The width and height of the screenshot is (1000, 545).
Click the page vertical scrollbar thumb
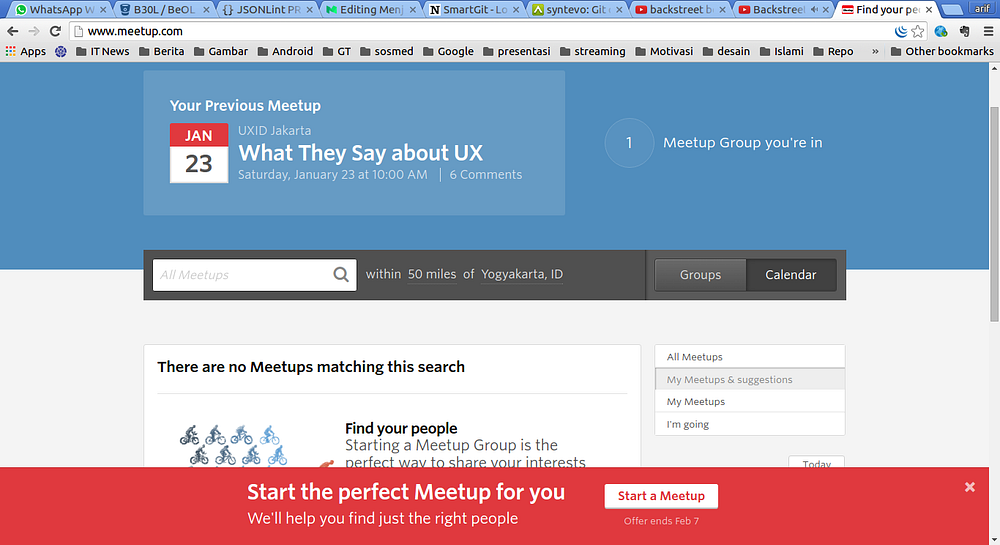pos(994,215)
